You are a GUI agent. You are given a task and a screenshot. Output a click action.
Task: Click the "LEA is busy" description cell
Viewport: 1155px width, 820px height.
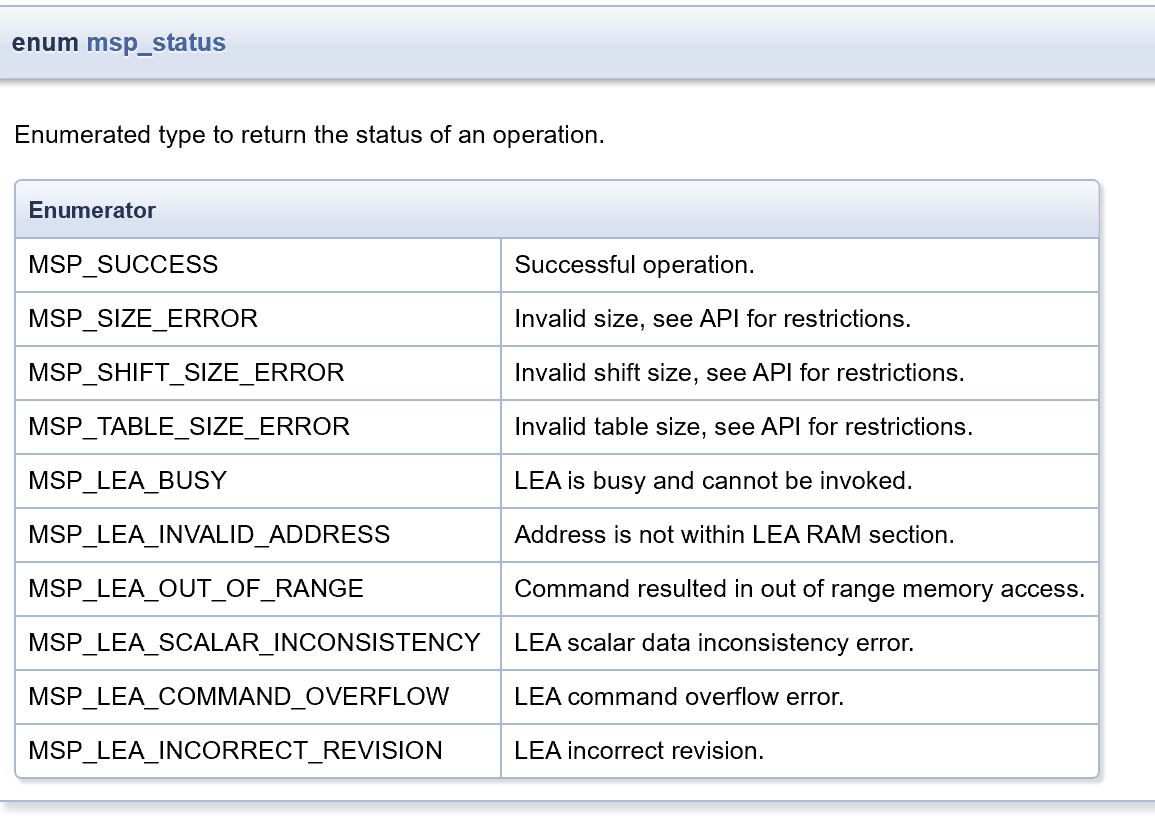tap(713, 481)
